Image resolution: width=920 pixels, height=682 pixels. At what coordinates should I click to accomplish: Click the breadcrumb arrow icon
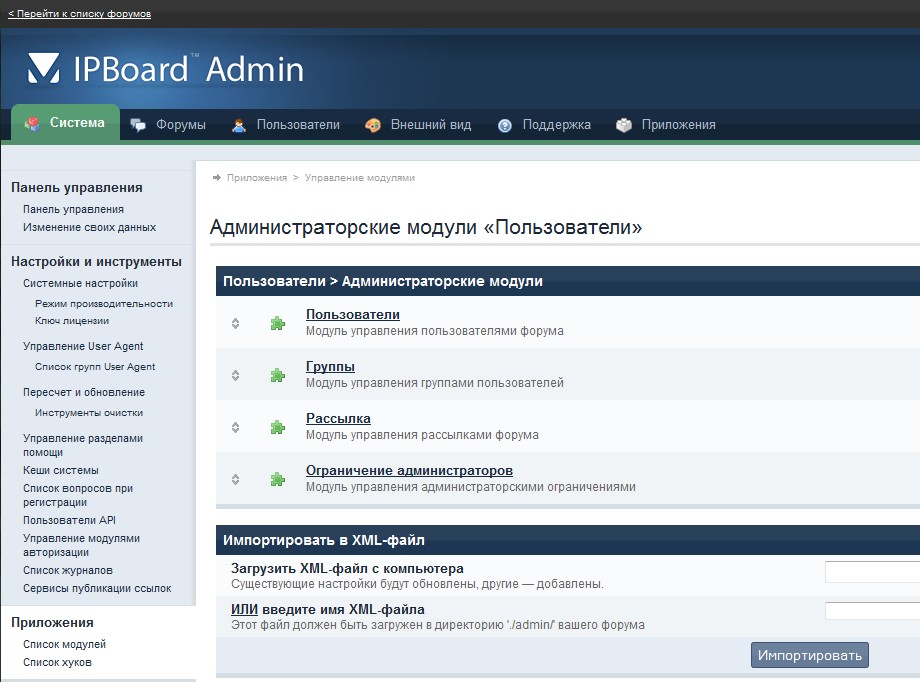[x=217, y=177]
